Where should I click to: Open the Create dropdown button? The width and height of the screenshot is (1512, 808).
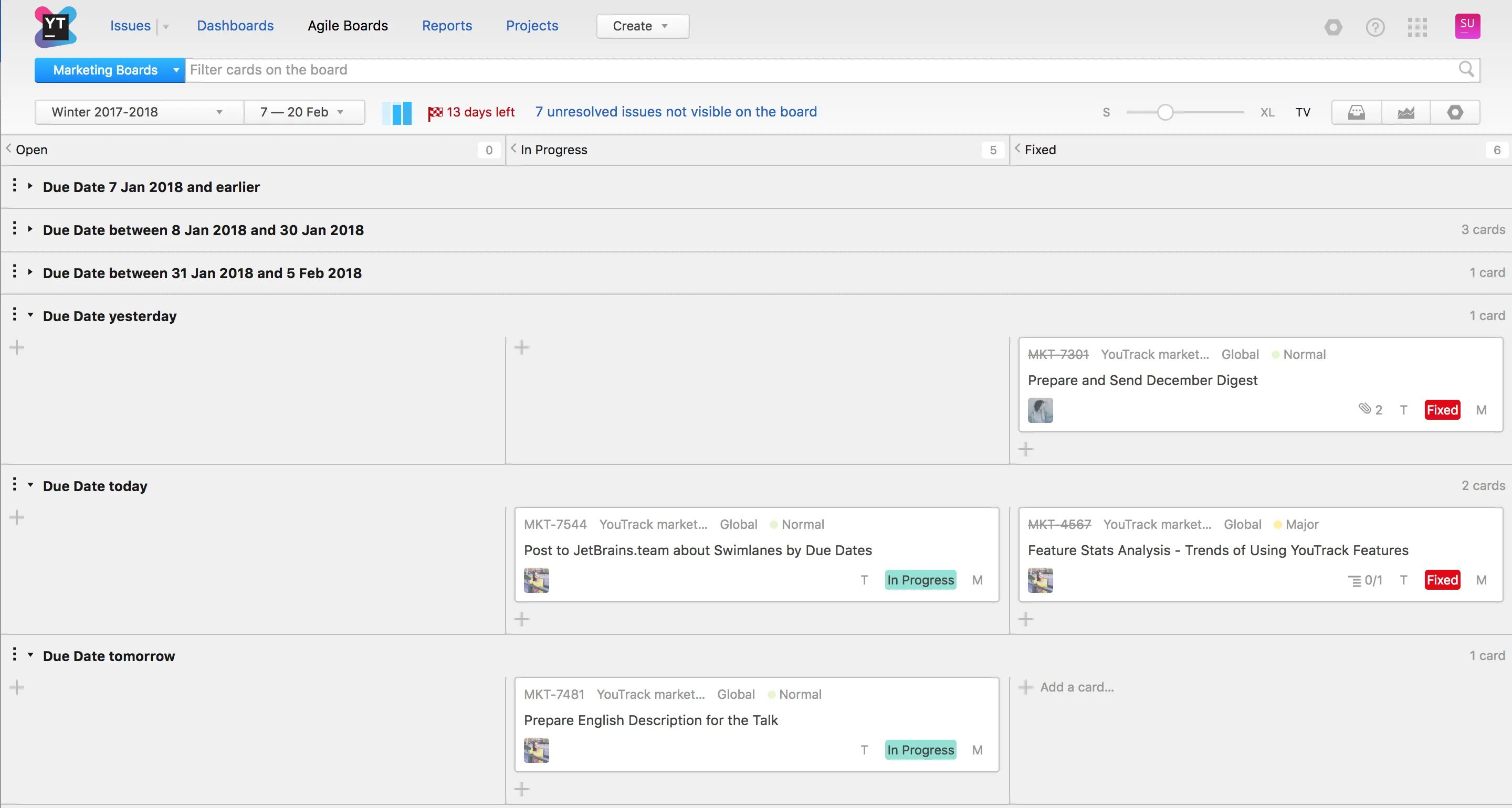point(642,26)
